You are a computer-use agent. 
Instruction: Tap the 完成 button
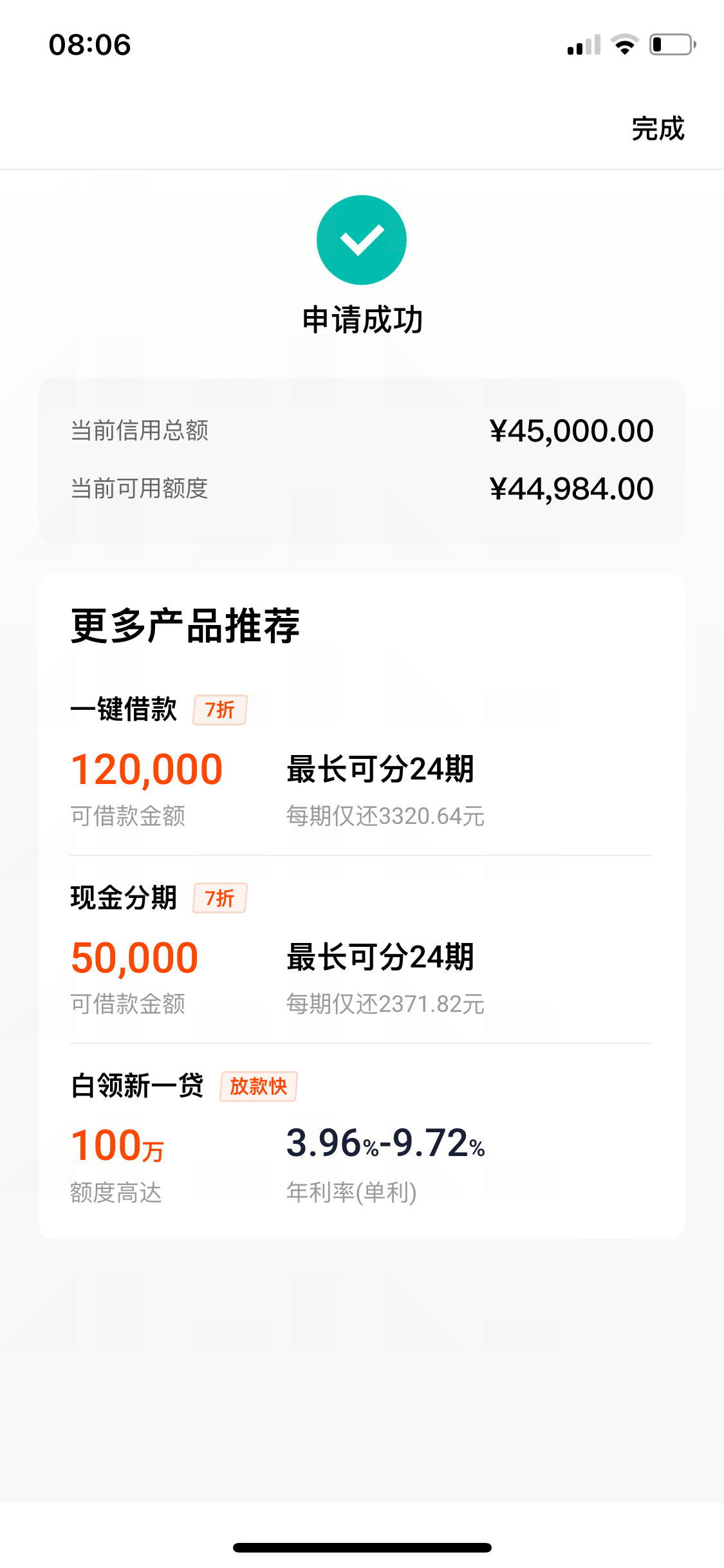coord(658,129)
